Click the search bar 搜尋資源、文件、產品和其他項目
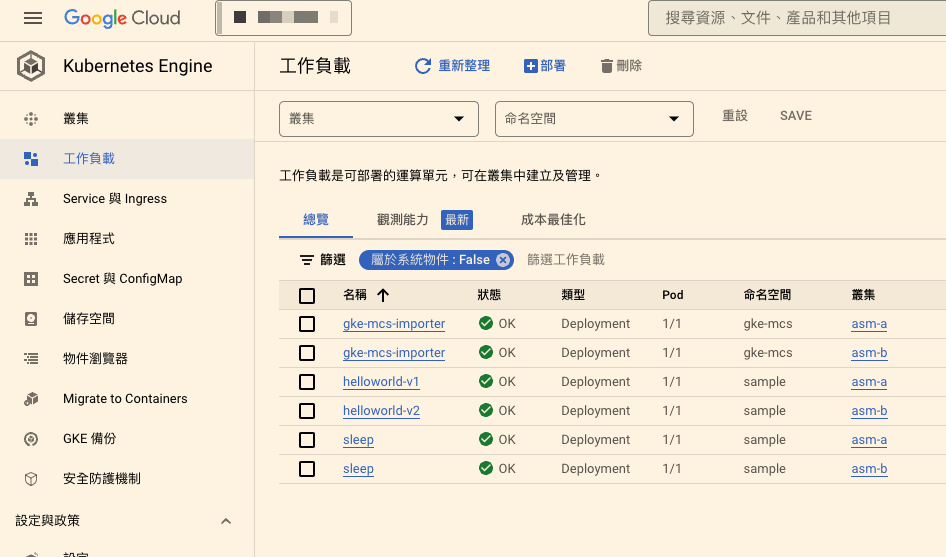Image resolution: width=946 pixels, height=557 pixels. click(797, 18)
